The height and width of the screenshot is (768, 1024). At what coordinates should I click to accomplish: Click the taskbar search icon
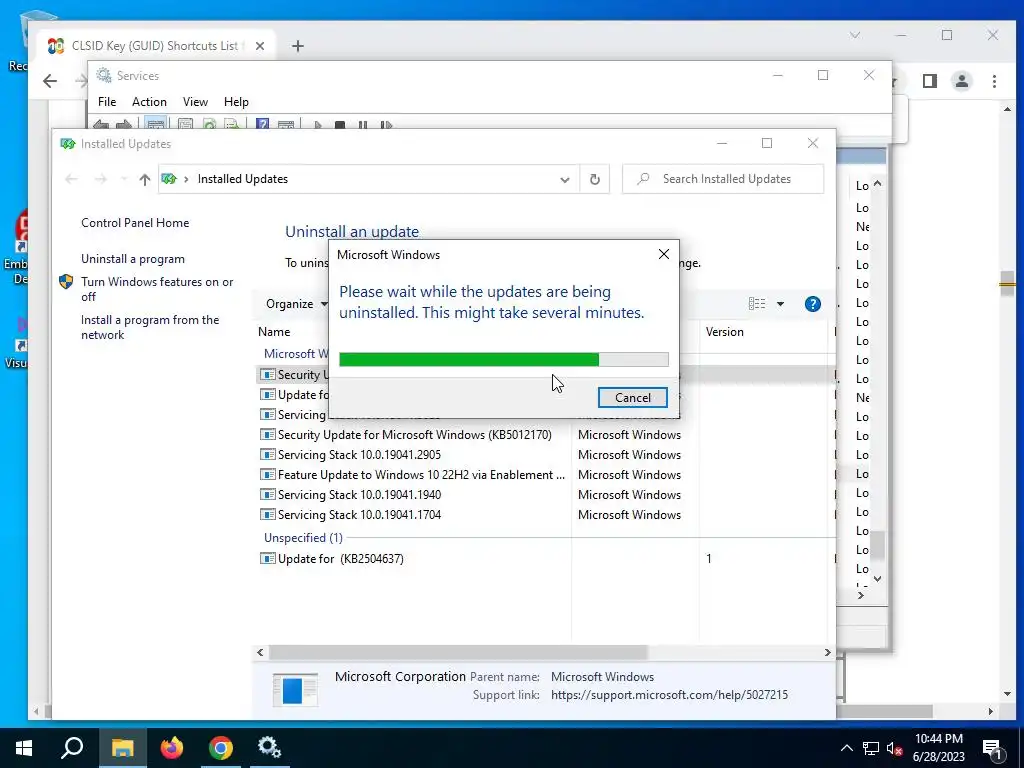click(72, 748)
